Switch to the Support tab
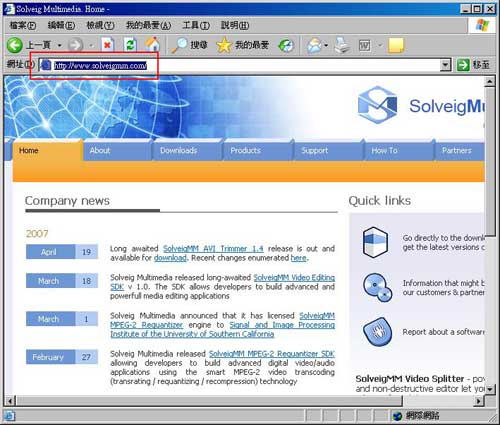The image size is (500, 425). (x=329, y=151)
